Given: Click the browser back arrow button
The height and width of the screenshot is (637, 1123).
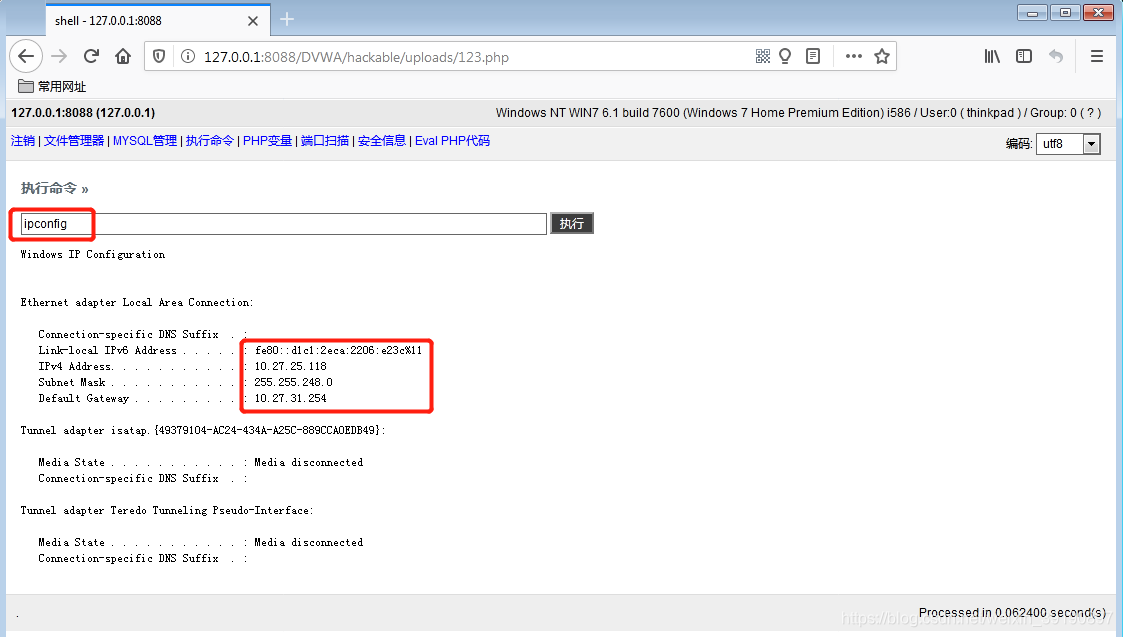Looking at the screenshot, I should (x=26, y=57).
